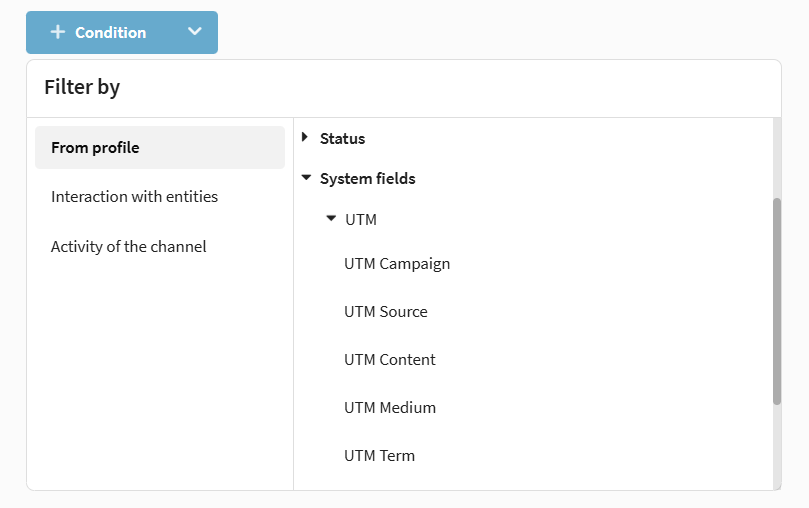Pick the UTM Content field
This screenshot has width=809, height=508.
point(389,360)
